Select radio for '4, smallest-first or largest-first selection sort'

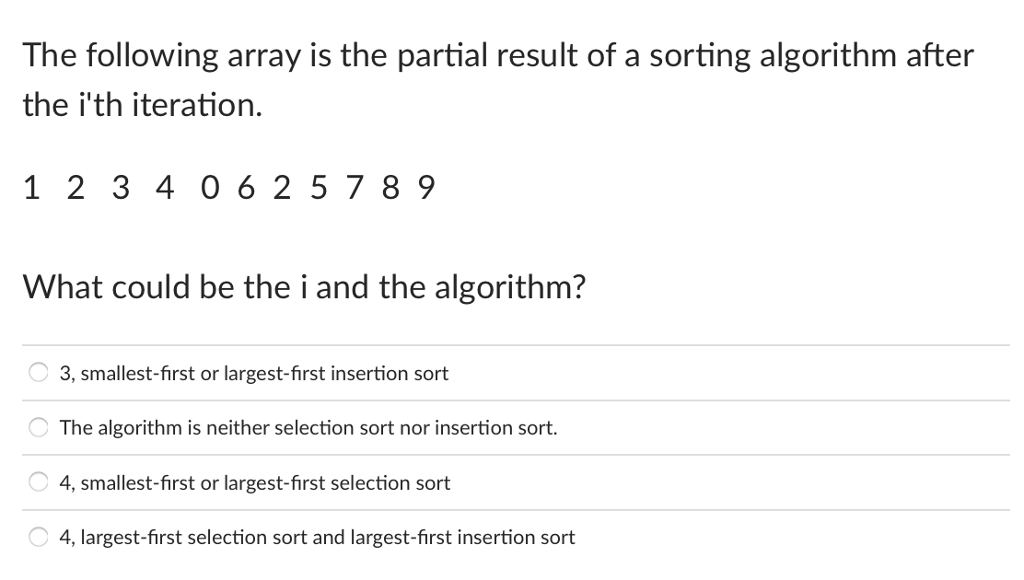[x=39, y=482]
